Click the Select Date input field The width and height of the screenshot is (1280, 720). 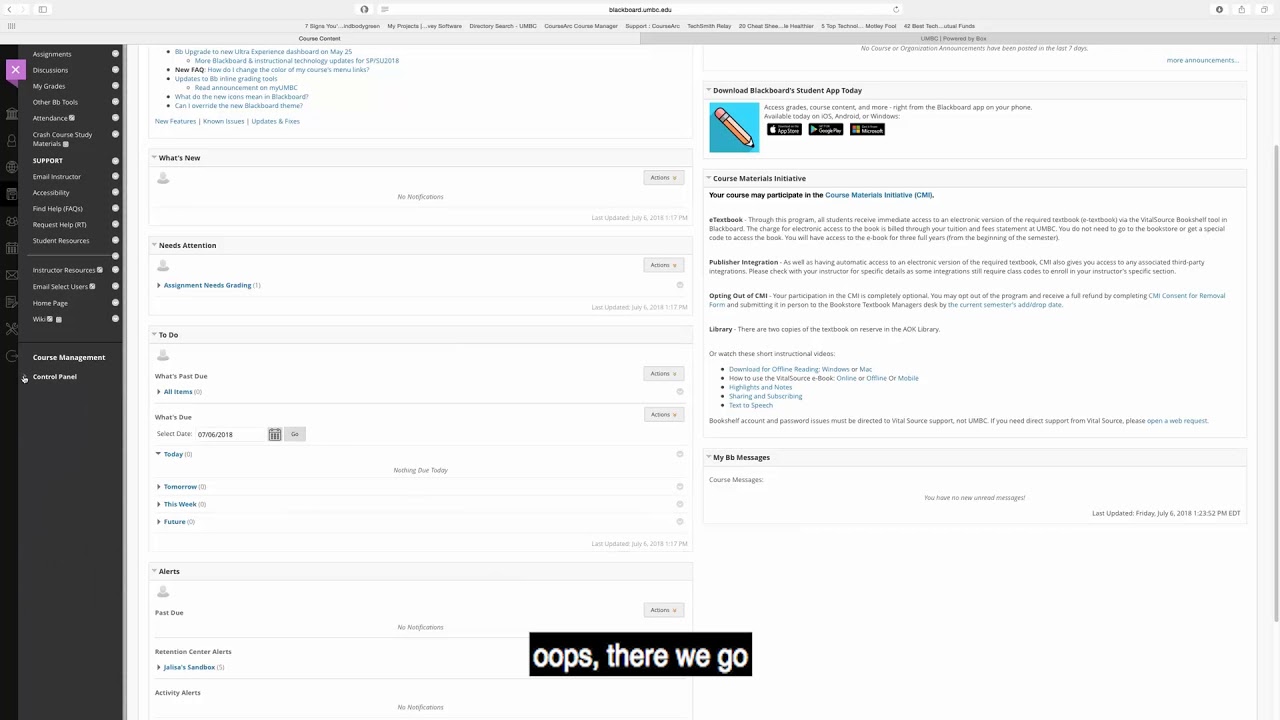coord(231,434)
